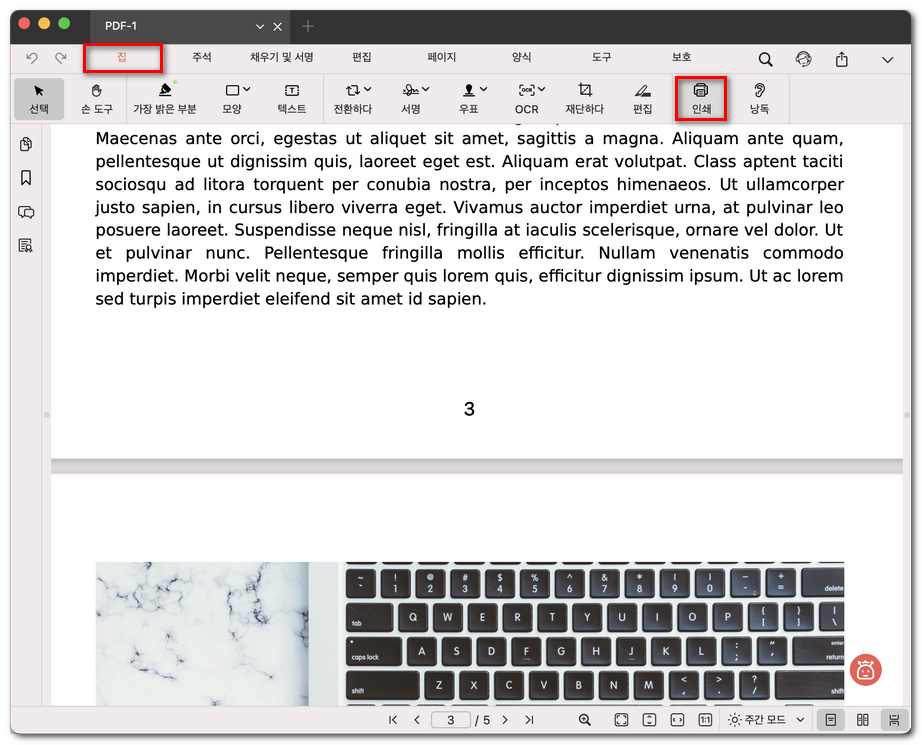
Task: Open the comments sidebar panel
Action: click(x=26, y=212)
